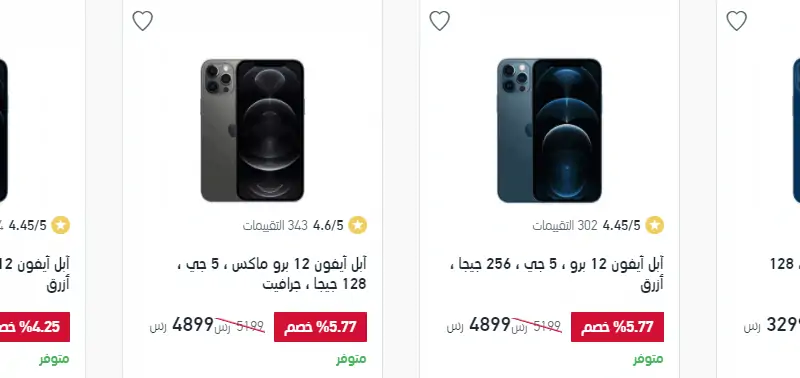Click 4.6/5 rating on graphite iPhone

328,225
